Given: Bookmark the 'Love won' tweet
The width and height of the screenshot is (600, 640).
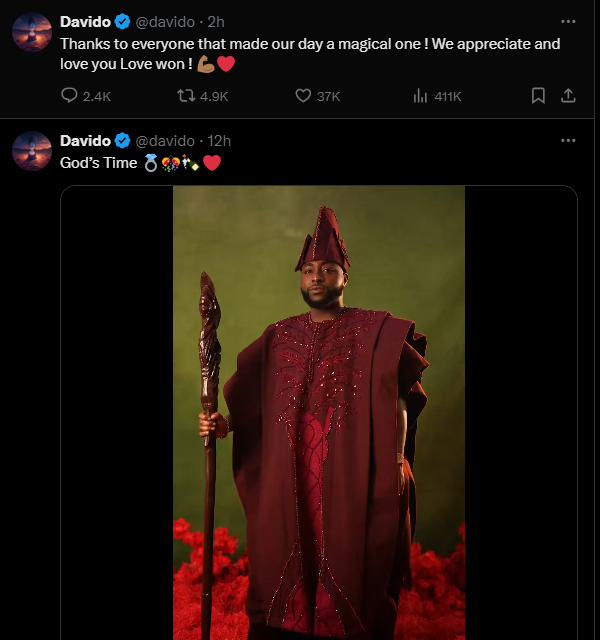Looking at the screenshot, I should 538,96.
